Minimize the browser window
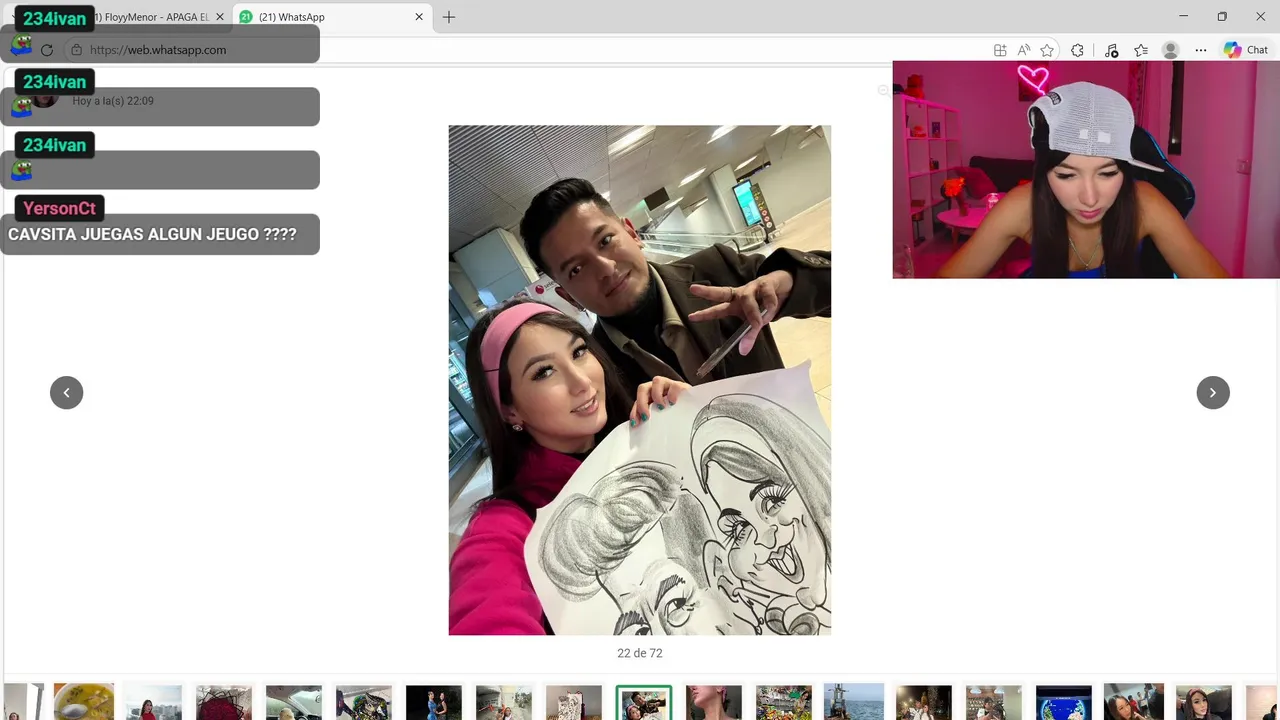 click(1184, 17)
